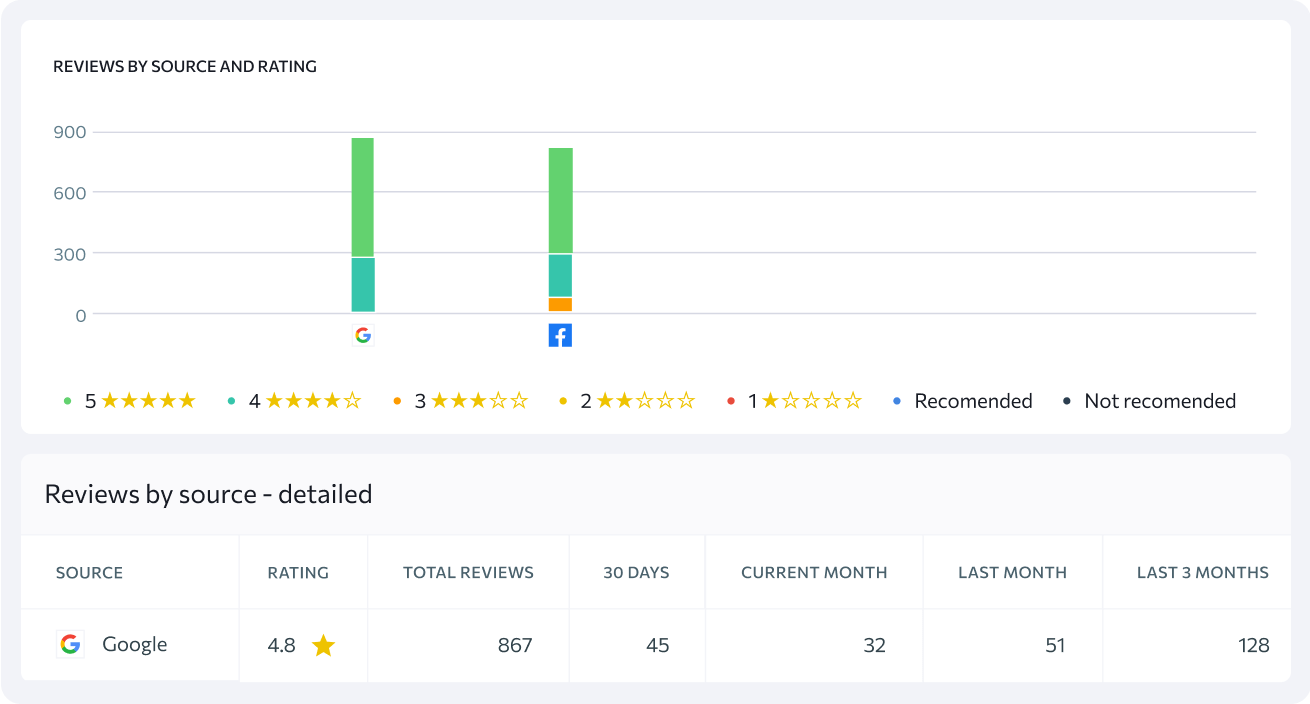Toggle the 5 stars legend entry
Image resolution: width=1310 pixels, height=704 pixels.
tap(129, 401)
